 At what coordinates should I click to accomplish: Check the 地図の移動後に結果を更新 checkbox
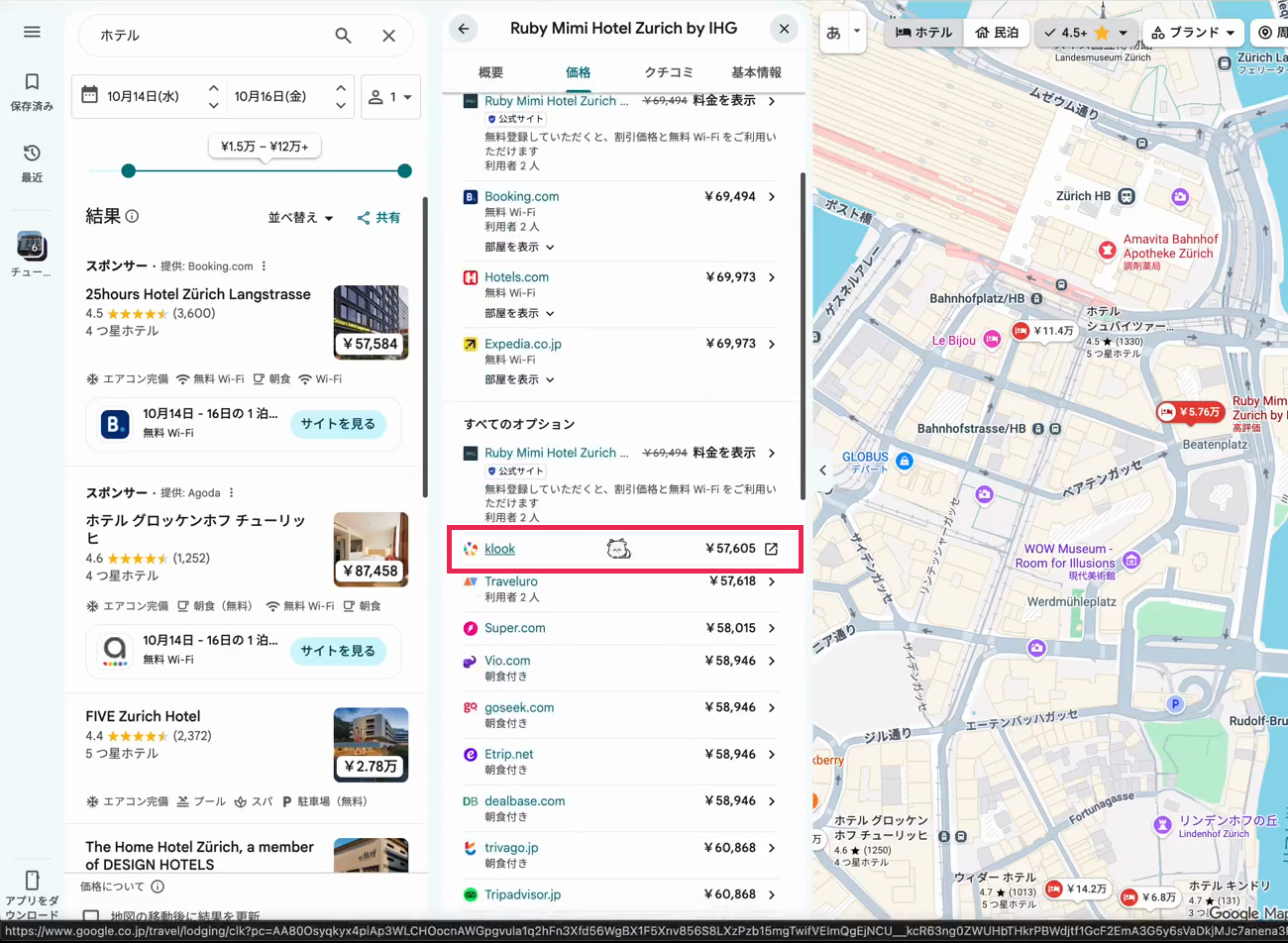(x=91, y=916)
